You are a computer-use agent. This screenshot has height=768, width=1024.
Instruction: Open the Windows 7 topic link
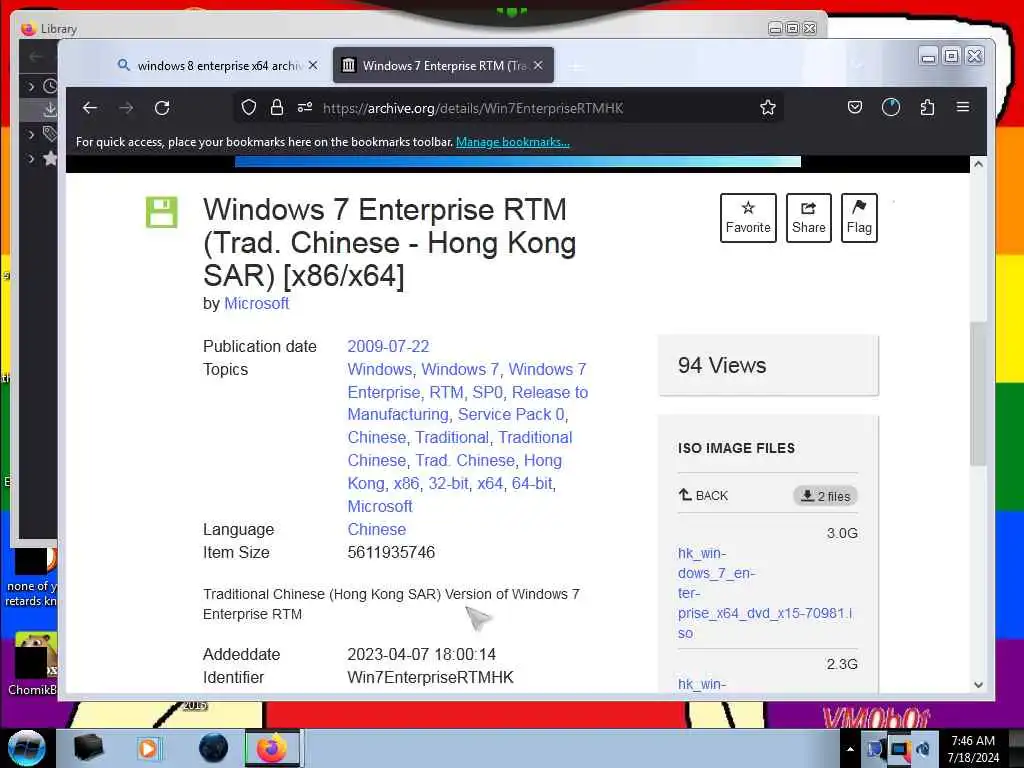(460, 369)
